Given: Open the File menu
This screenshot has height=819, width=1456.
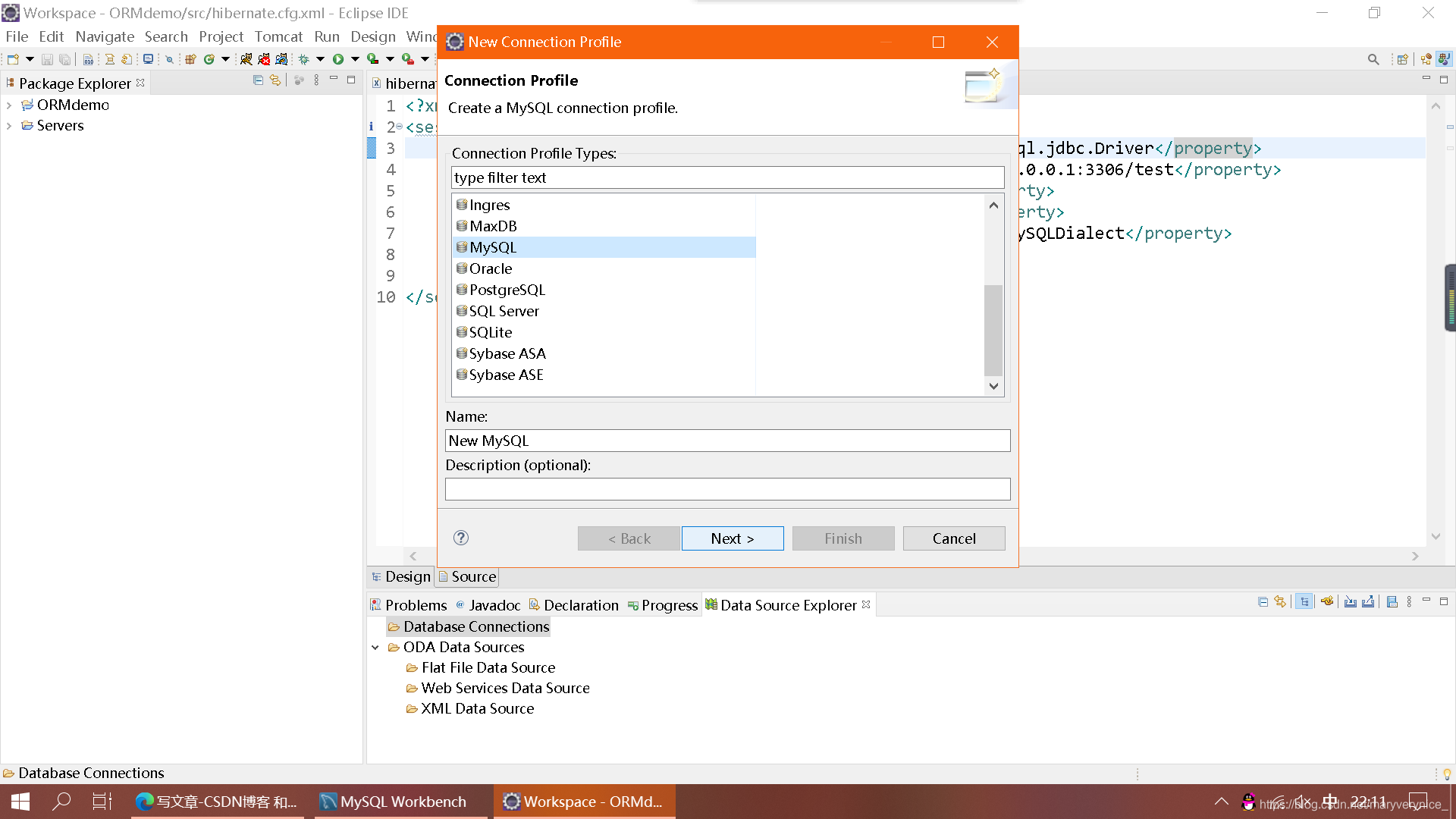Looking at the screenshot, I should coord(17,36).
